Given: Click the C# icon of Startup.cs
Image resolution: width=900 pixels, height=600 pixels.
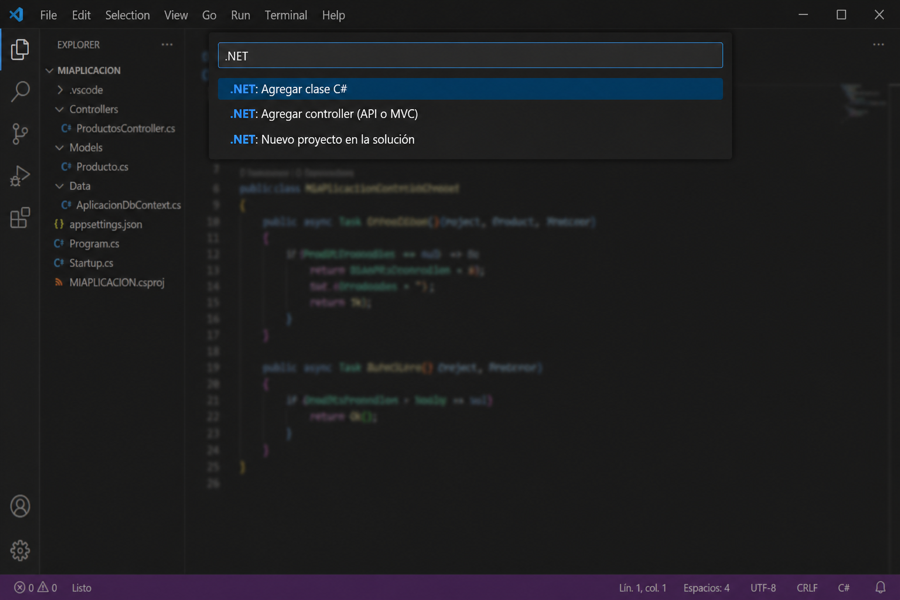Looking at the screenshot, I should tap(59, 263).
